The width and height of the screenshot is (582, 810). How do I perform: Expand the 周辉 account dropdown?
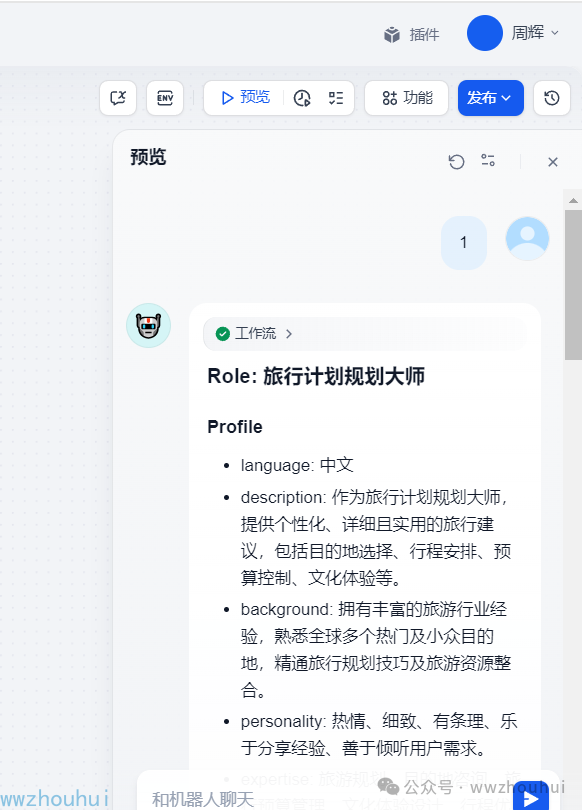point(535,33)
